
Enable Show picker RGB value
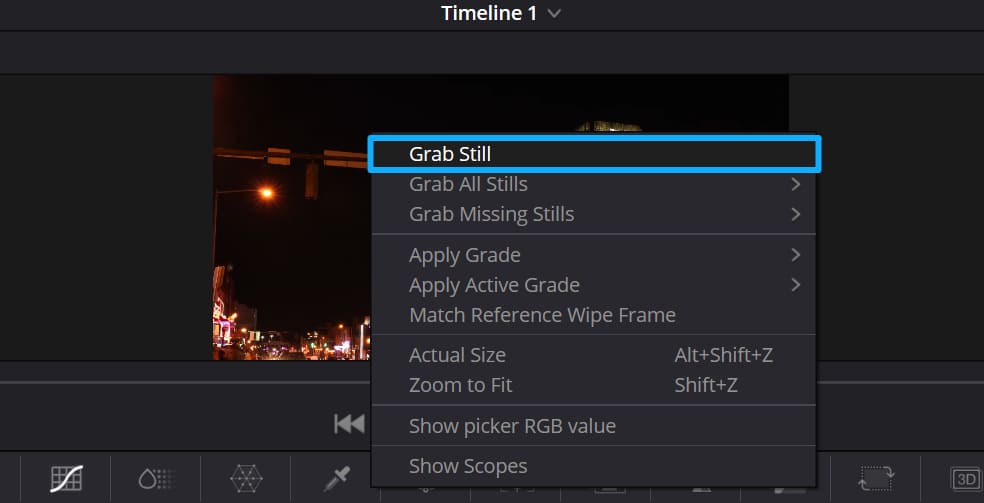(594, 426)
